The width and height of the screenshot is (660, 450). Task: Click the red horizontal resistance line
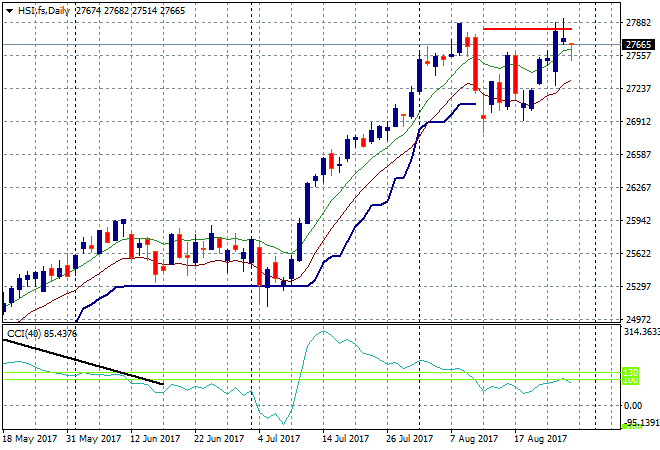527,29
